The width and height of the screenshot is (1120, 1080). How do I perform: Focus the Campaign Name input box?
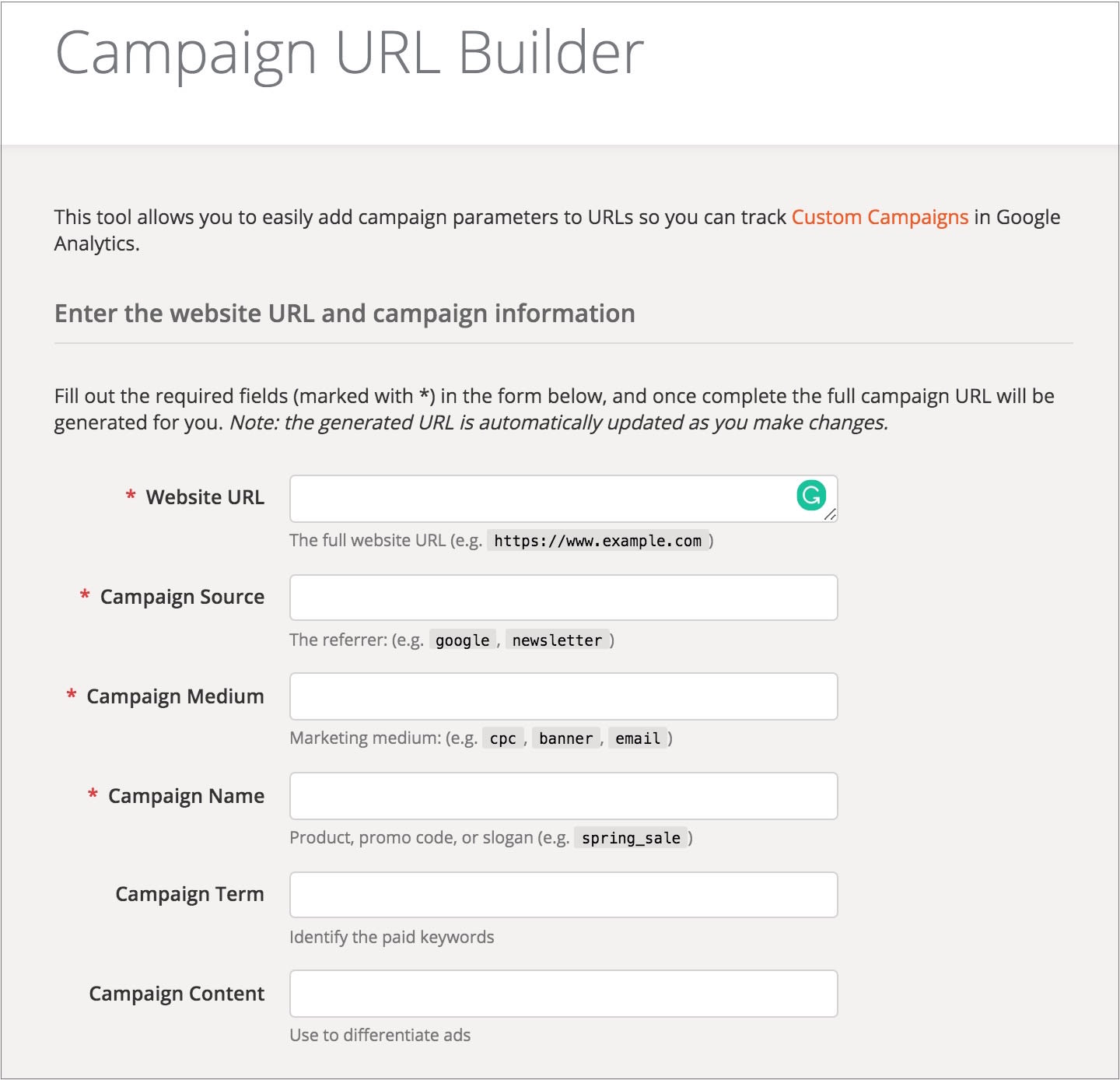[x=563, y=796]
